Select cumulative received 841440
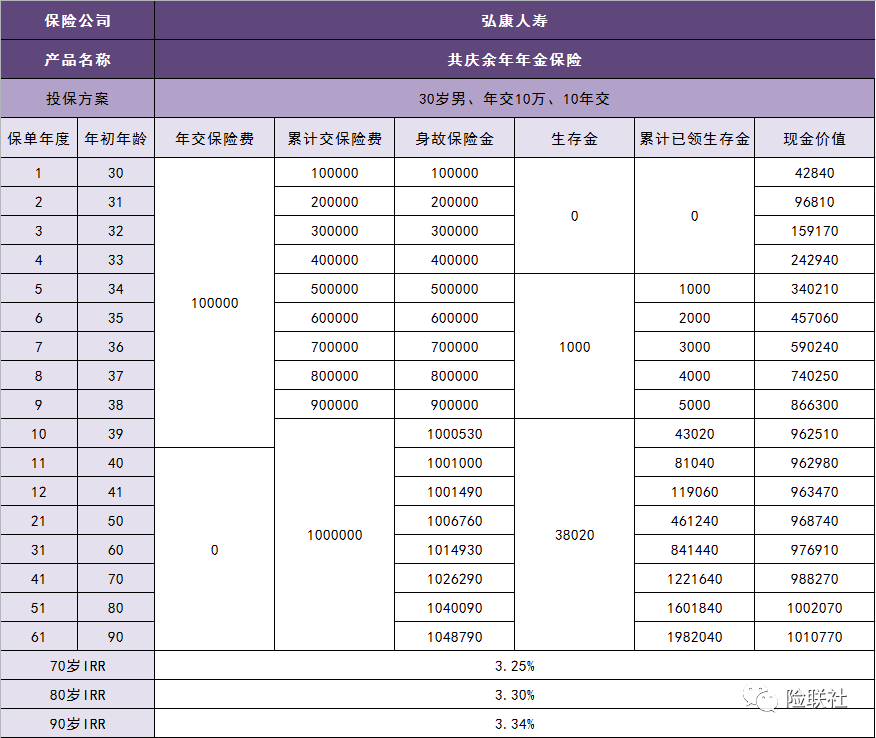Image resolution: width=876 pixels, height=738 pixels. 694,550
